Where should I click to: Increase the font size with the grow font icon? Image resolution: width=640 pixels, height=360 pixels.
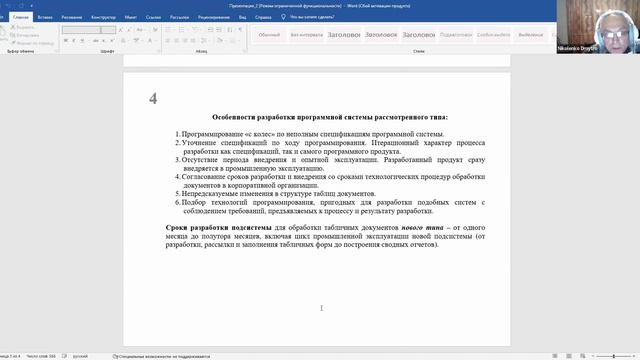120,29
